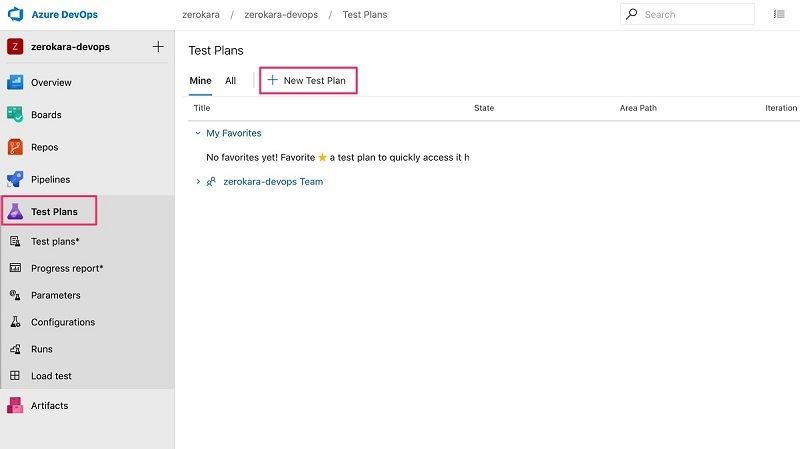Open Load test in sidebar
800x449 pixels.
tap(51, 376)
